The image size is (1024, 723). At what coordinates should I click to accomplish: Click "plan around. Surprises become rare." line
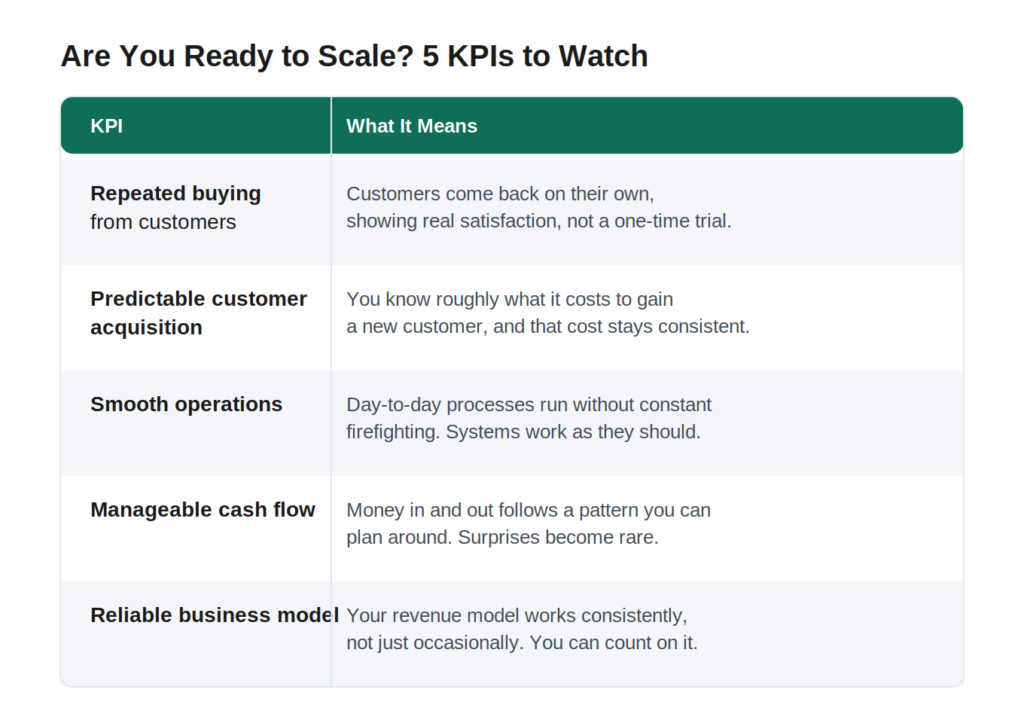[502, 538]
